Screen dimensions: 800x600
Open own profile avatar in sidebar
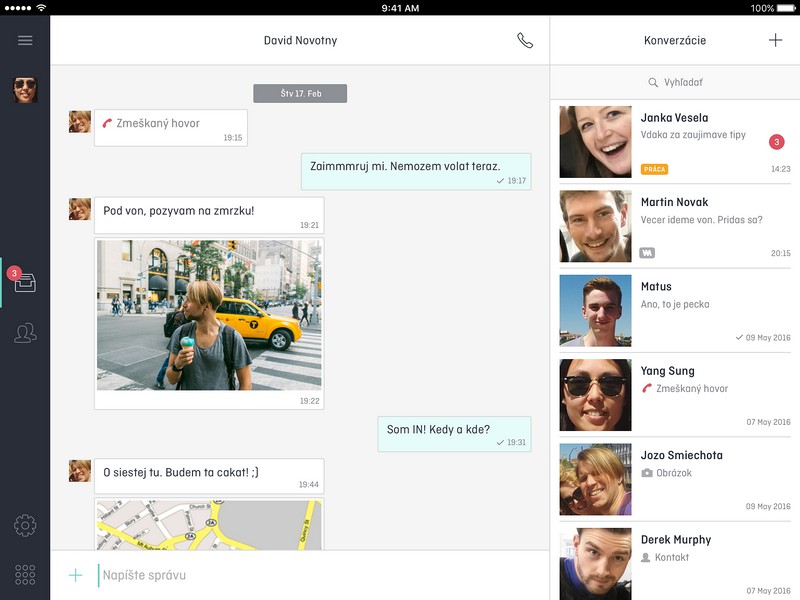tap(25, 91)
